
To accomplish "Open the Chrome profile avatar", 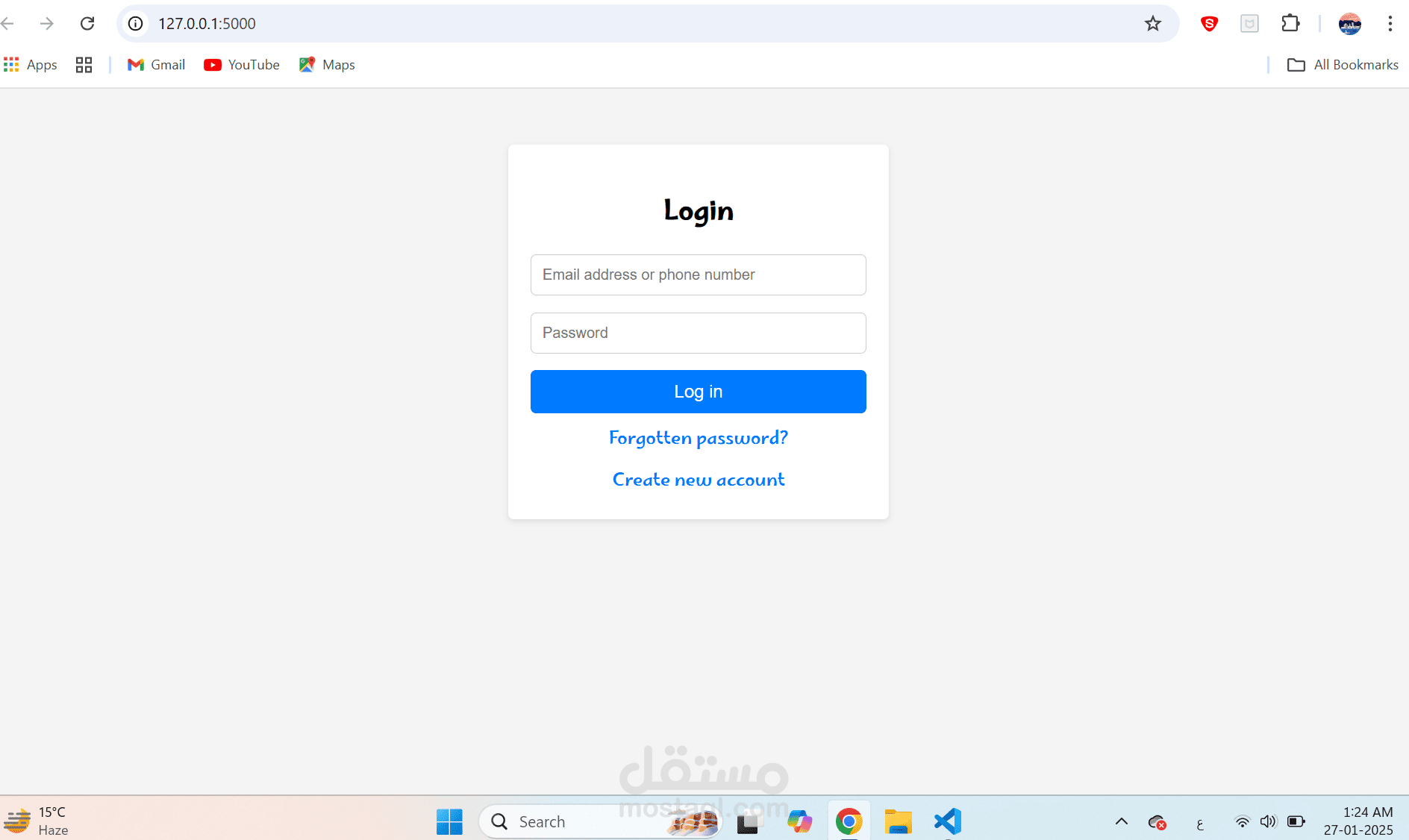I will (1350, 24).
